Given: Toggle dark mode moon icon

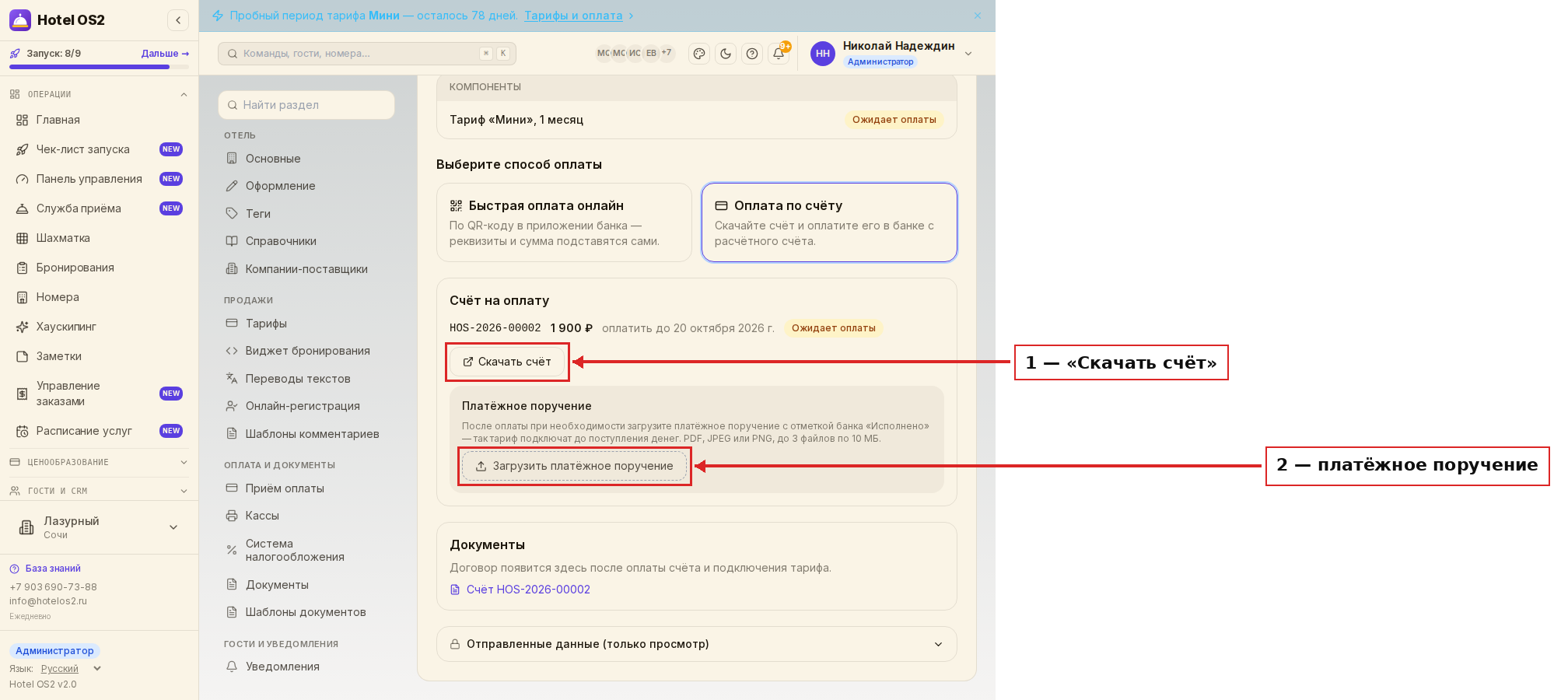Looking at the screenshot, I should click(726, 54).
